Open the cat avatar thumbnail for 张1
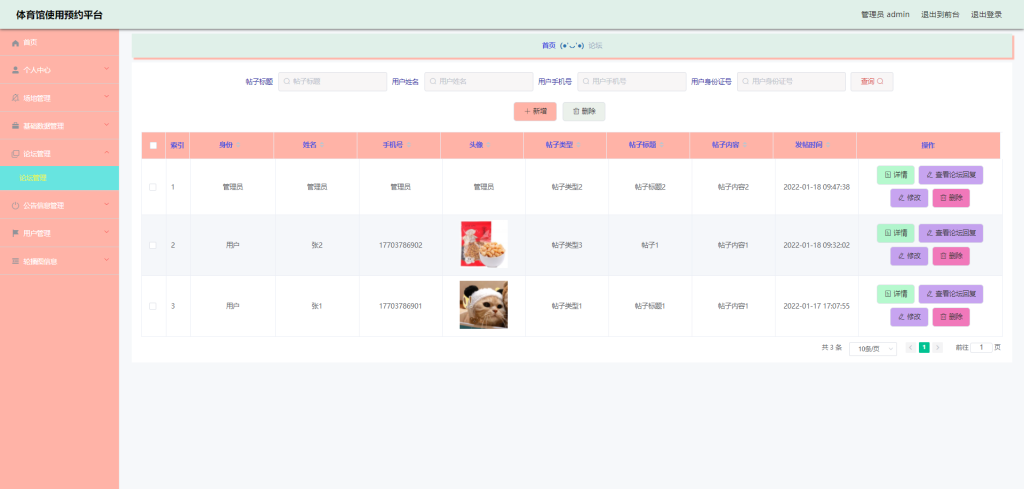The image size is (1024, 489). point(484,305)
